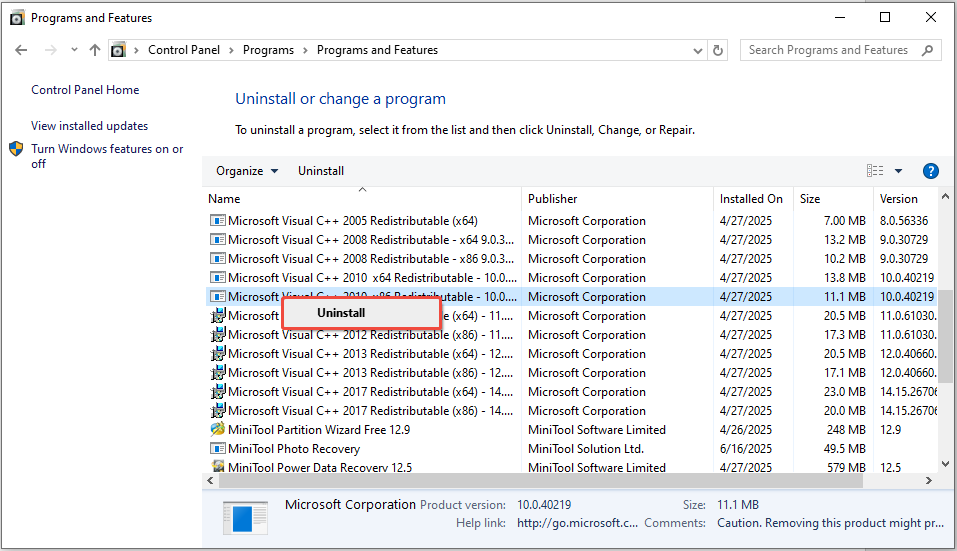Screen dimensions: 957x551
Task: Sort list by Size column header
Action: tap(833, 199)
